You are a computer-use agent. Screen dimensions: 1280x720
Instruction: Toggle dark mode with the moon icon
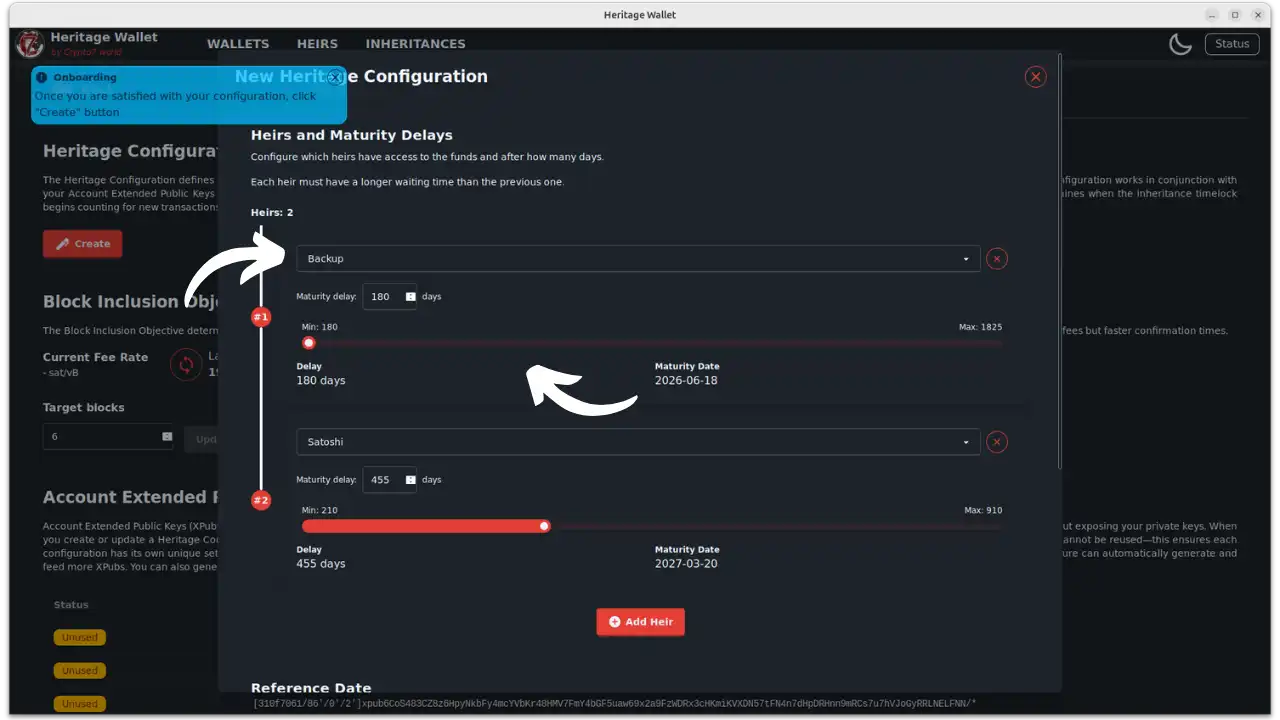click(x=1180, y=44)
